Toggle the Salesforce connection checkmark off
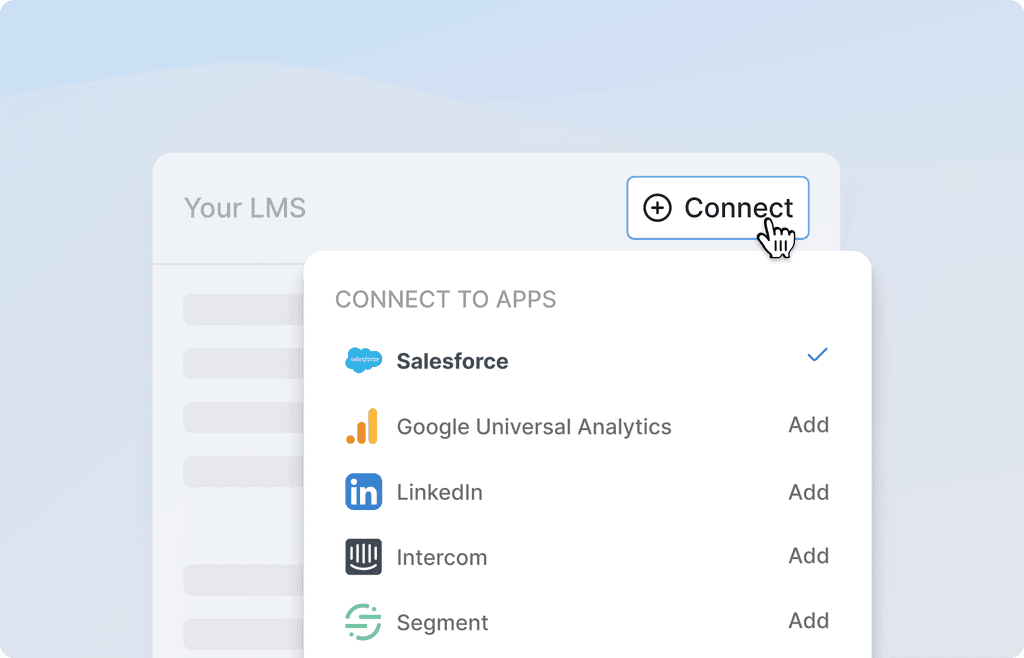1024x658 pixels. click(817, 355)
